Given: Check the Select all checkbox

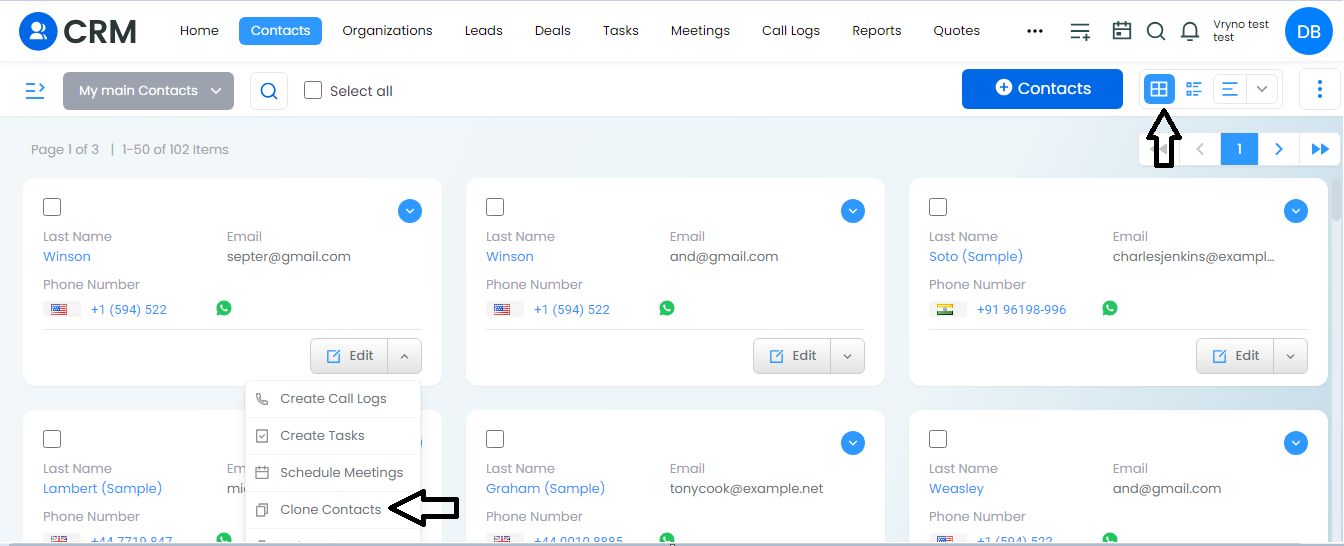Looking at the screenshot, I should click(x=313, y=90).
